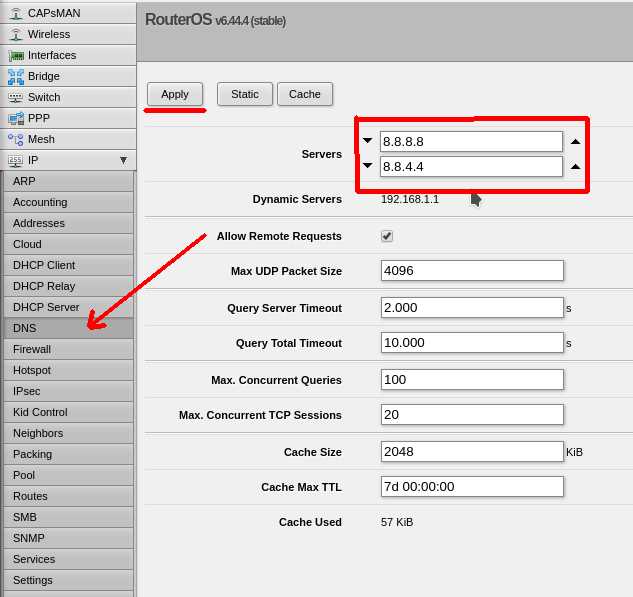Open Cloud under IP
The image size is (633, 597).
coord(69,244)
